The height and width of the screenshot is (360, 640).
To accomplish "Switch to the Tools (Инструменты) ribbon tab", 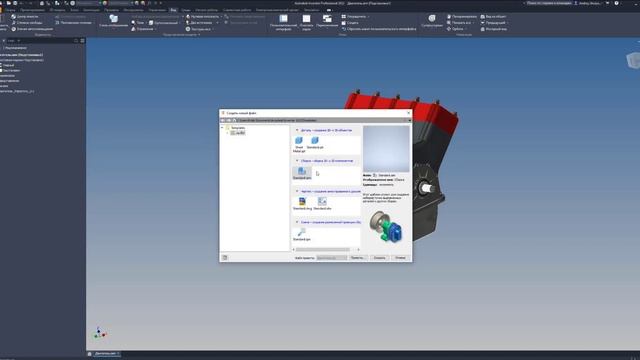I will point(133,10).
